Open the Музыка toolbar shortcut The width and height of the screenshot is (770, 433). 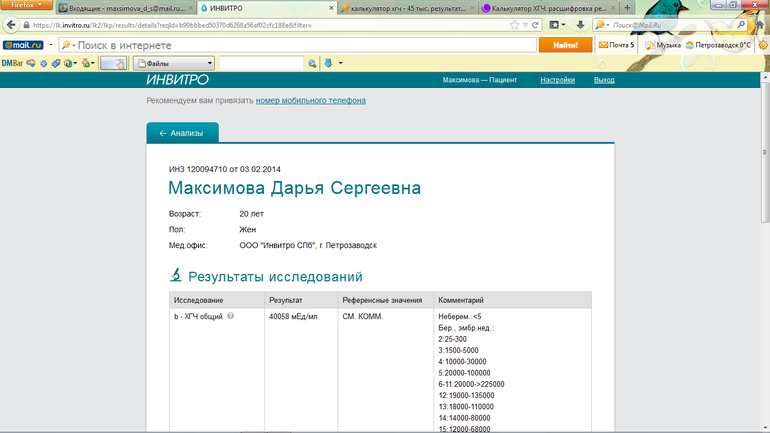coord(662,45)
